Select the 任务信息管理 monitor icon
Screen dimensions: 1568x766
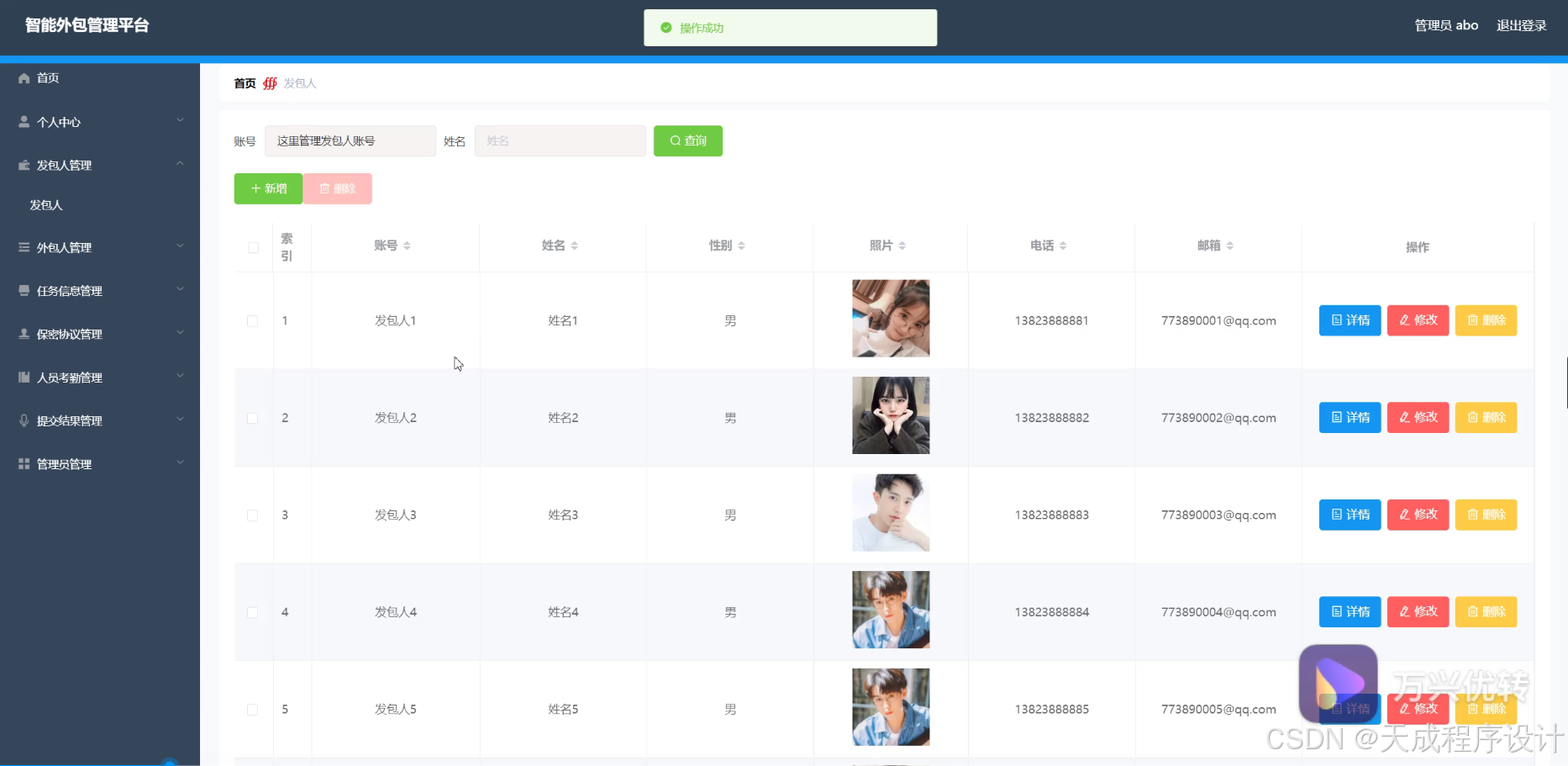point(24,290)
